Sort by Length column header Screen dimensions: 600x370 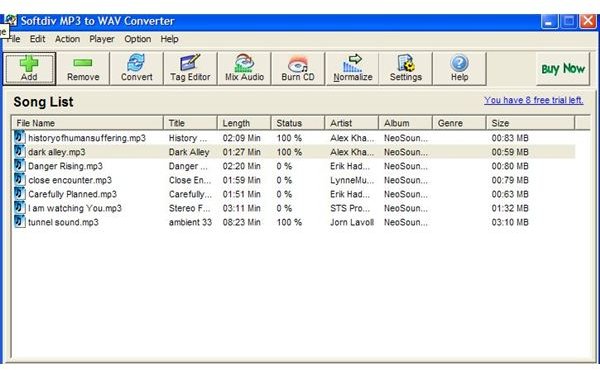tap(244, 123)
